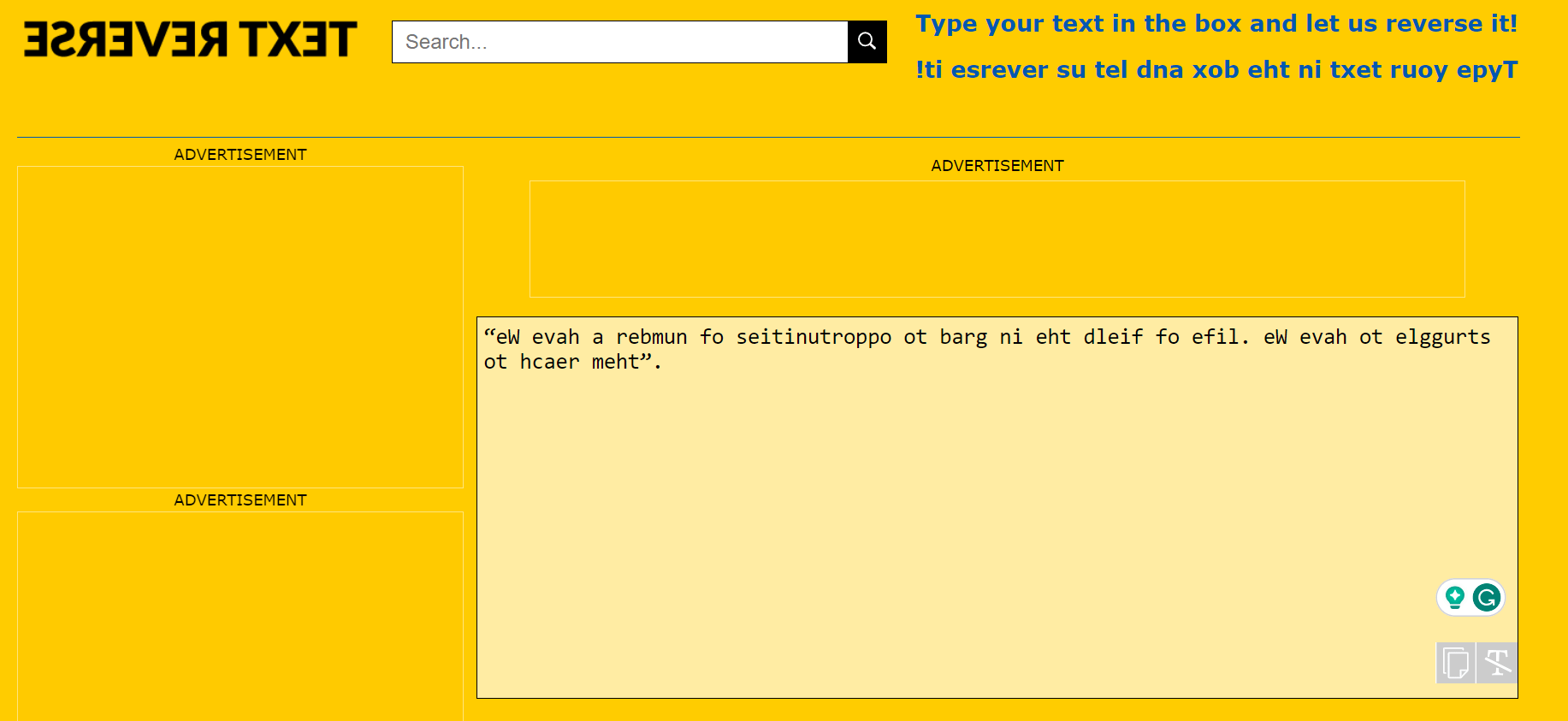1568x721 pixels.
Task: Click the top-left advertisement box
Action: [240, 327]
